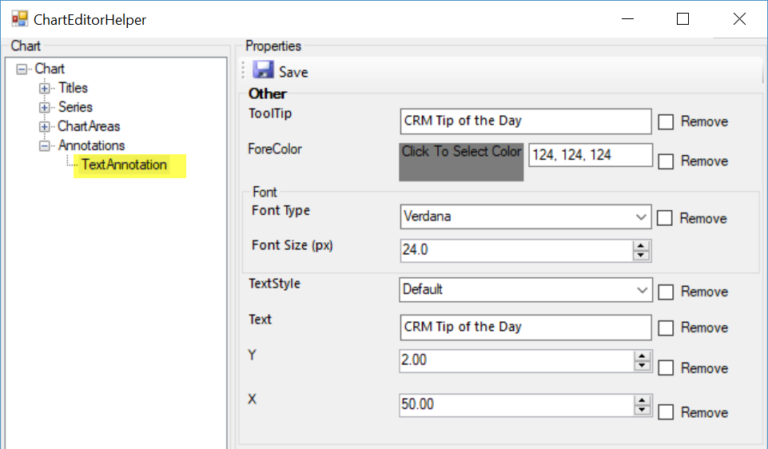Image resolution: width=768 pixels, height=449 pixels.
Task: Click the Text input field
Action: (524, 327)
